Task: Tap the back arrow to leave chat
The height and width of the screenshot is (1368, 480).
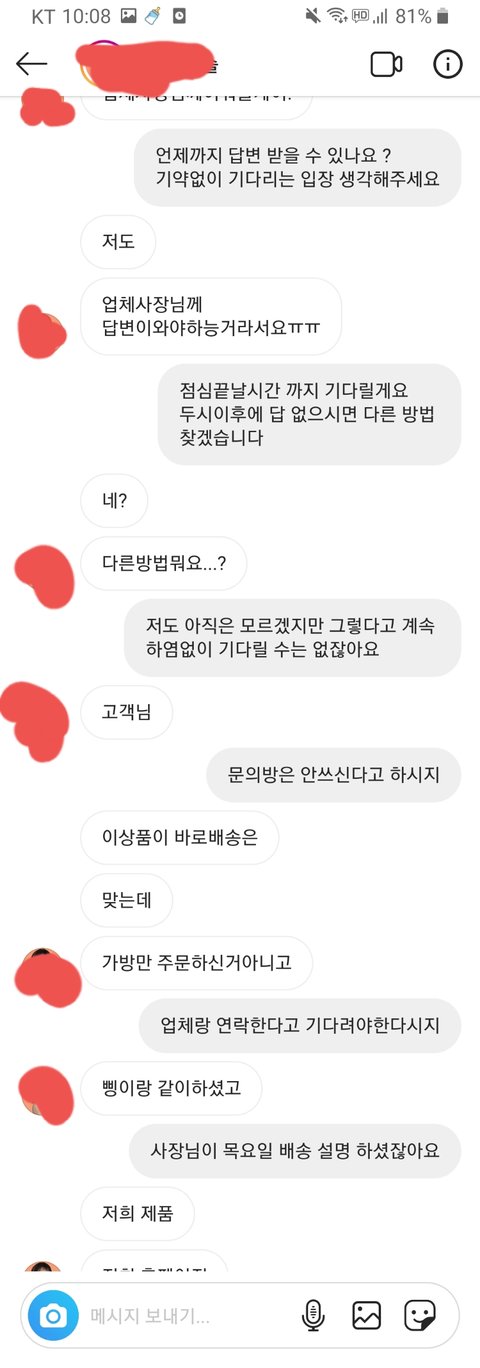Action: [x=31, y=64]
